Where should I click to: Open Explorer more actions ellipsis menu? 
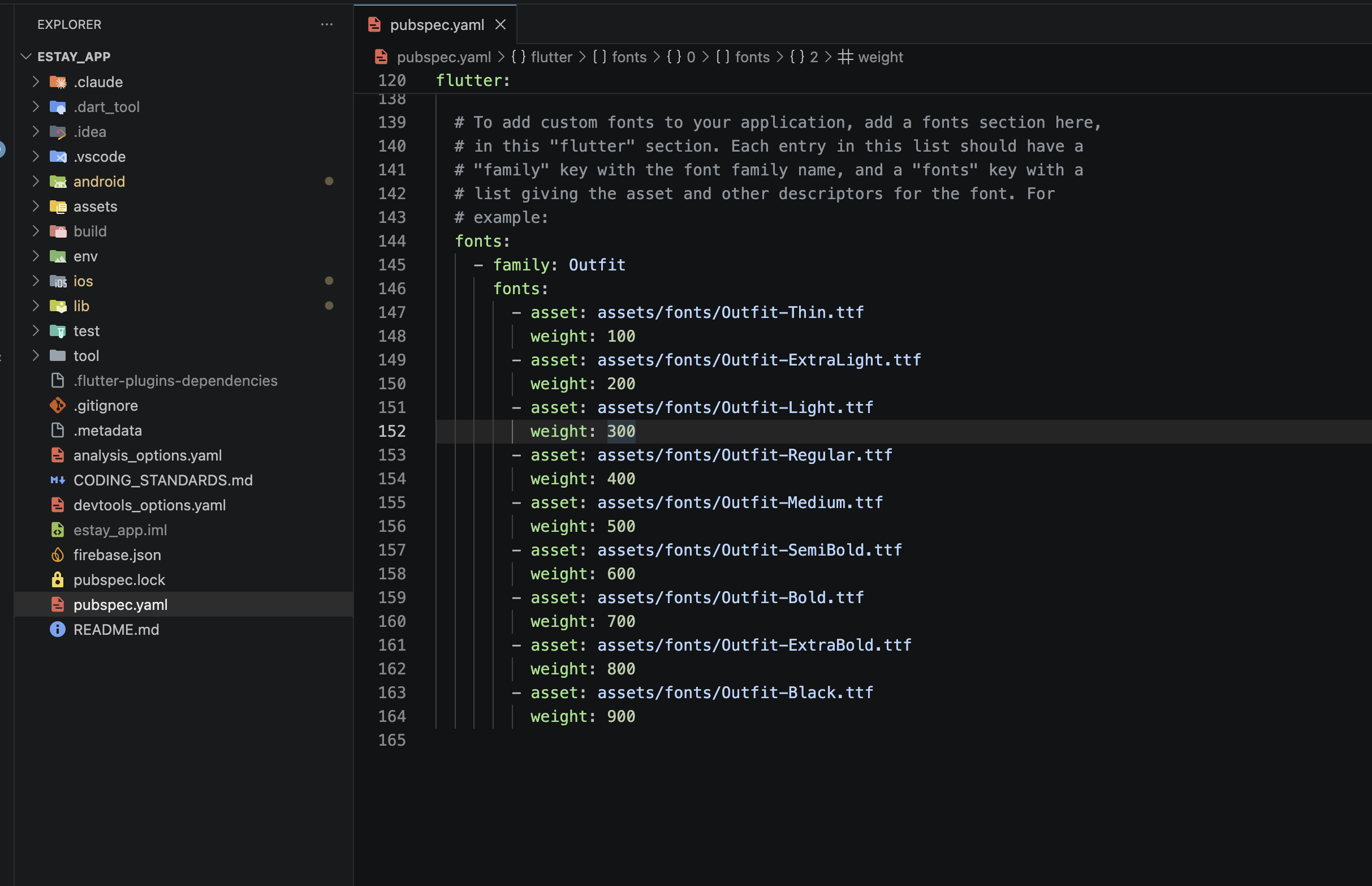(327, 25)
